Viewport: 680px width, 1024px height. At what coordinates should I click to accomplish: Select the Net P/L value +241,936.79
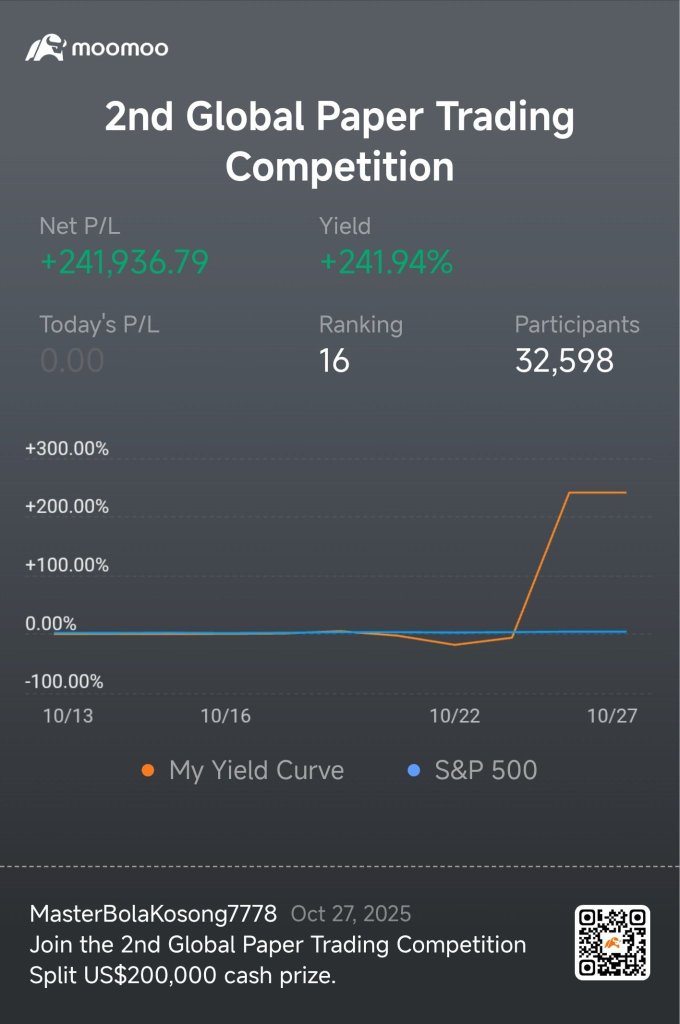[124, 262]
